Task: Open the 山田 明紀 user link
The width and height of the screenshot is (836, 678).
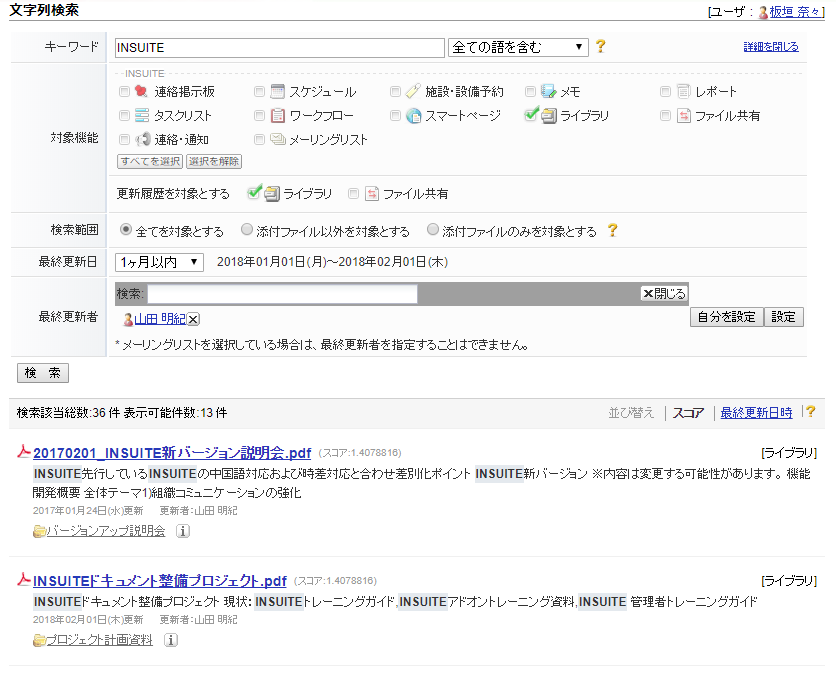Action: point(160,319)
